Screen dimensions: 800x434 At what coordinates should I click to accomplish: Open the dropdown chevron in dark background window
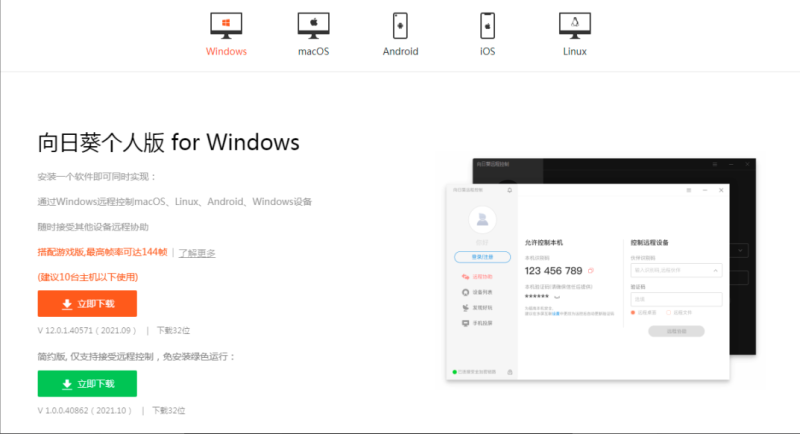click(x=740, y=250)
